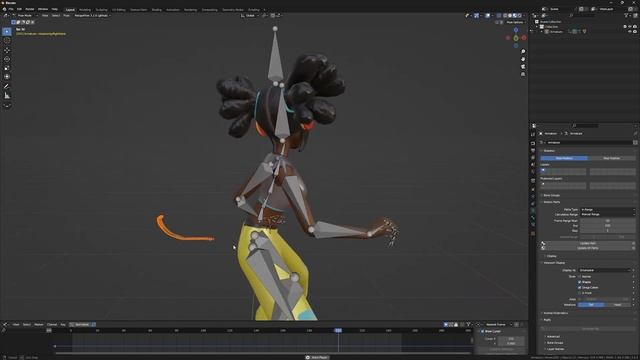This screenshot has height=360, width=640.
Task: Open the Paths Type dropdown
Action: click(607, 209)
